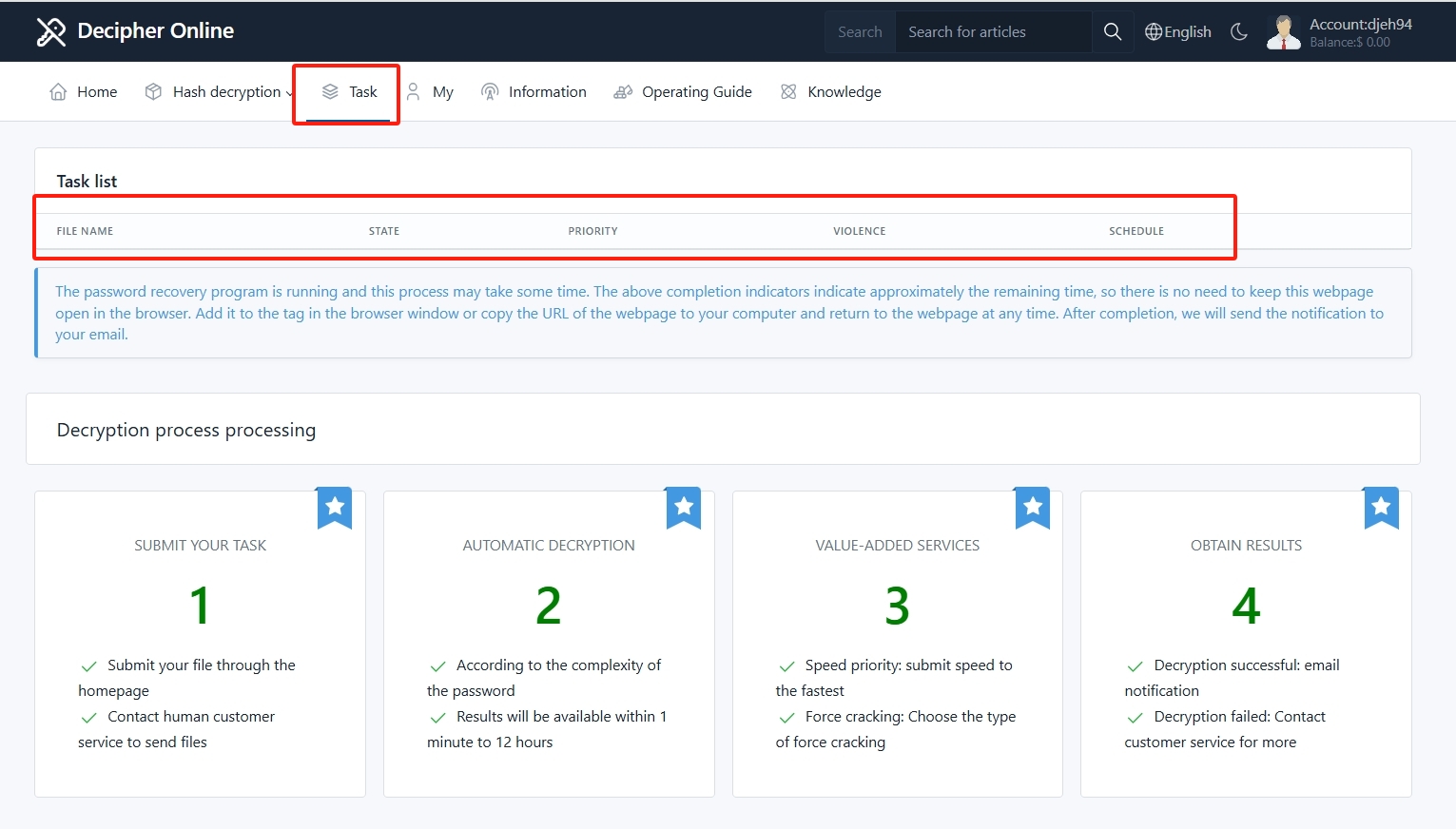This screenshot has height=829, width=1456.
Task: Click the star bookmark on Submit Your Task
Action: click(x=335, y=507)
